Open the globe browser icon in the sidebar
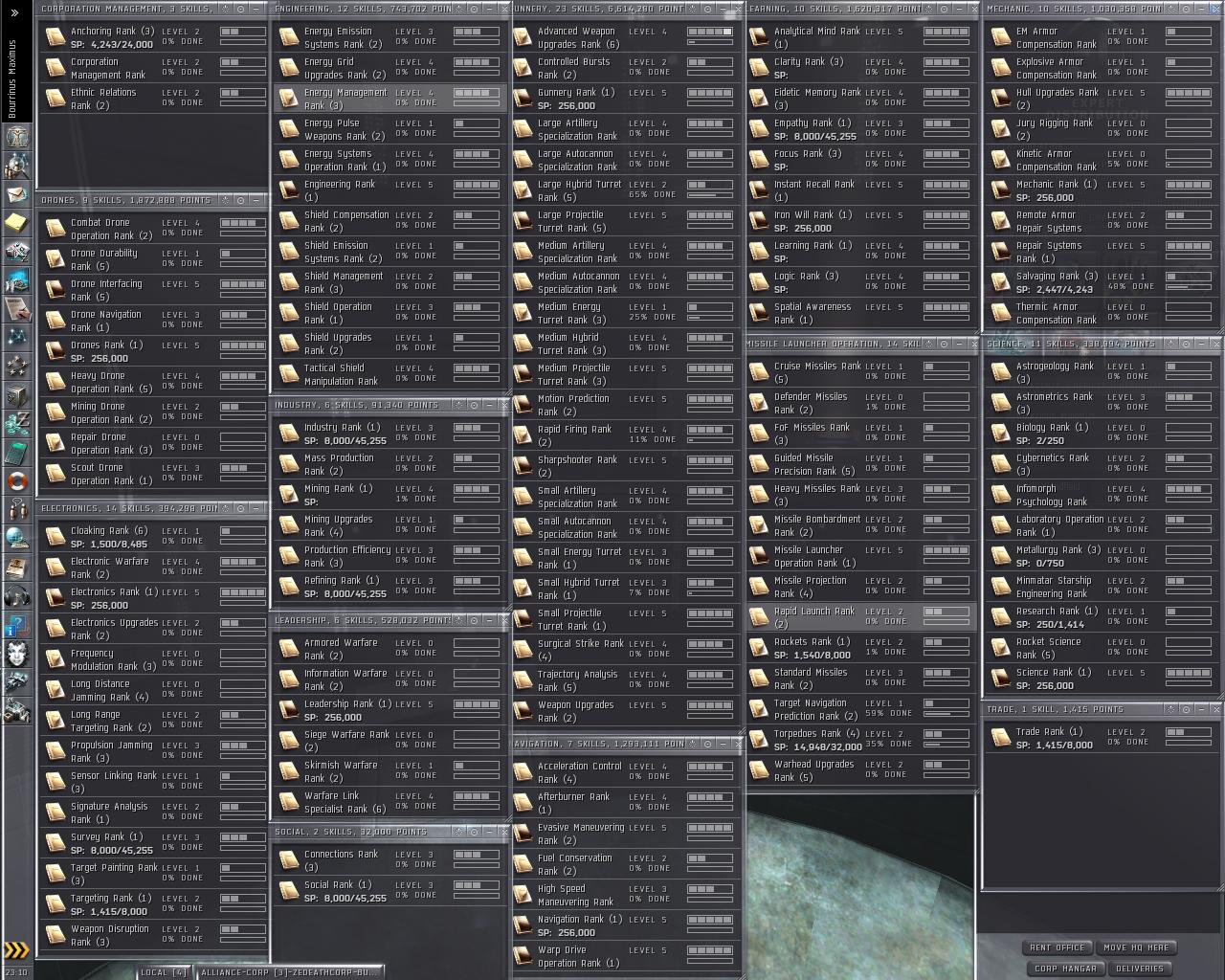The width and height of the screenshot is (1225, 980). 16,540
